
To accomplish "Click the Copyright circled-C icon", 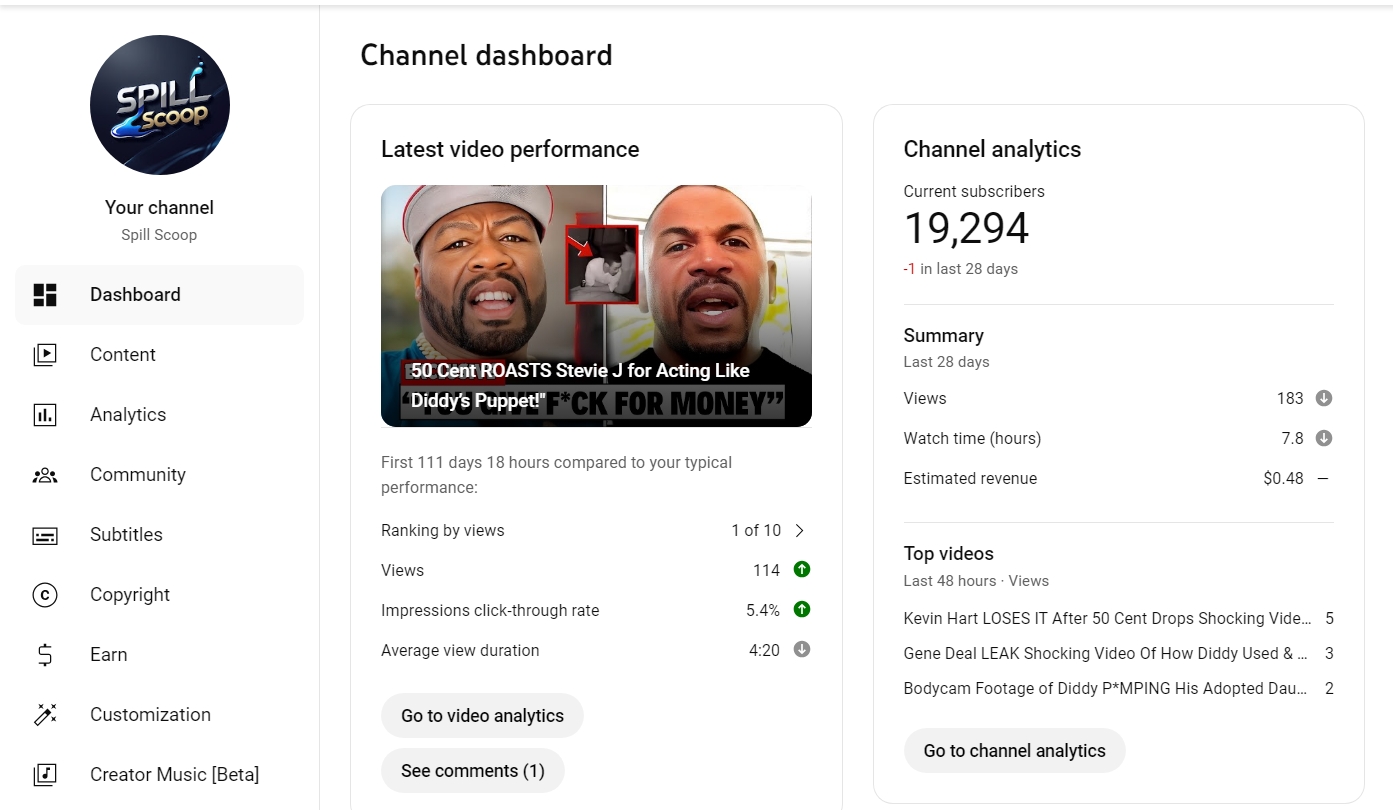I will tap(45, 595).
